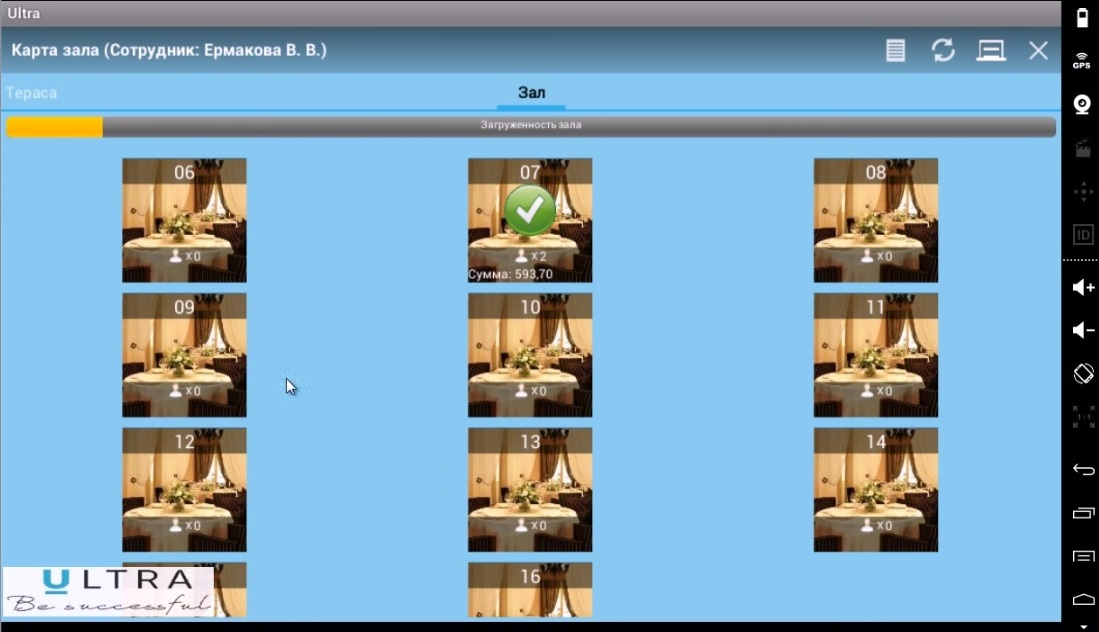Open the emulator battery widget

[x=1083, y=18]
